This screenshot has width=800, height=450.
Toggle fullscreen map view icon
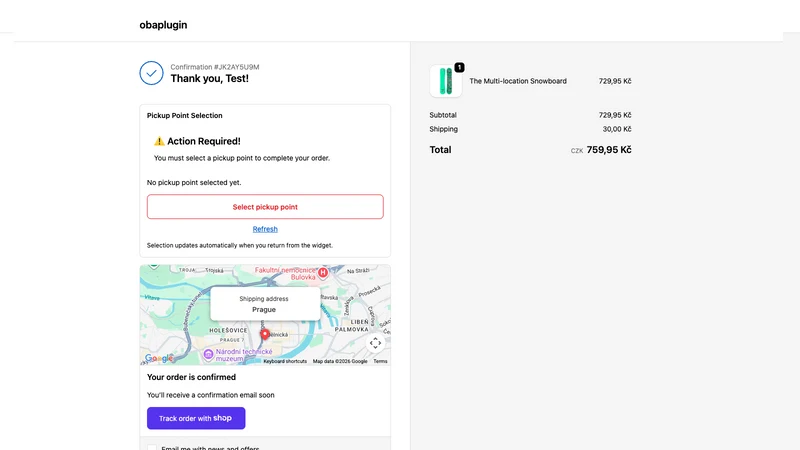(376, 343)
